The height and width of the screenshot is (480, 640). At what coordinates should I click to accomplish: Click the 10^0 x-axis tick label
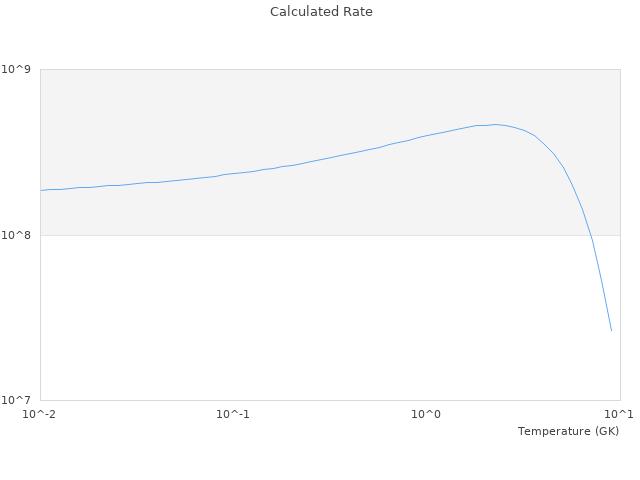click(x=427, y=415)
